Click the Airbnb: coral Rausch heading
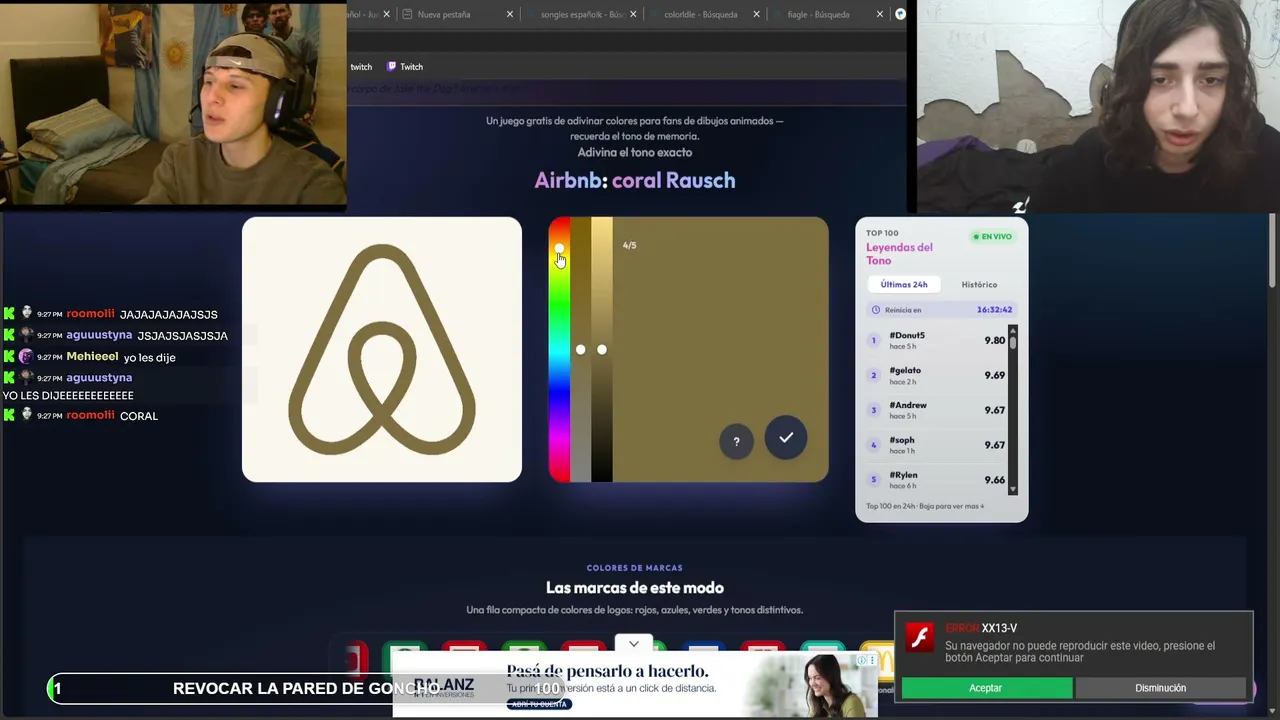This screenshot has height=720, width=1280. point(635,181)
